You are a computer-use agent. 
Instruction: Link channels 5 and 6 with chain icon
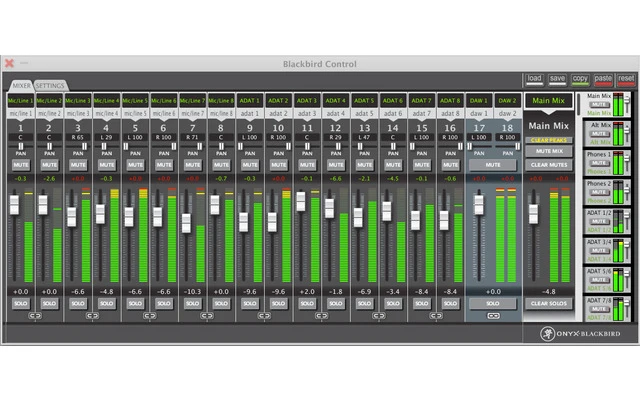(x=149, y=316)
